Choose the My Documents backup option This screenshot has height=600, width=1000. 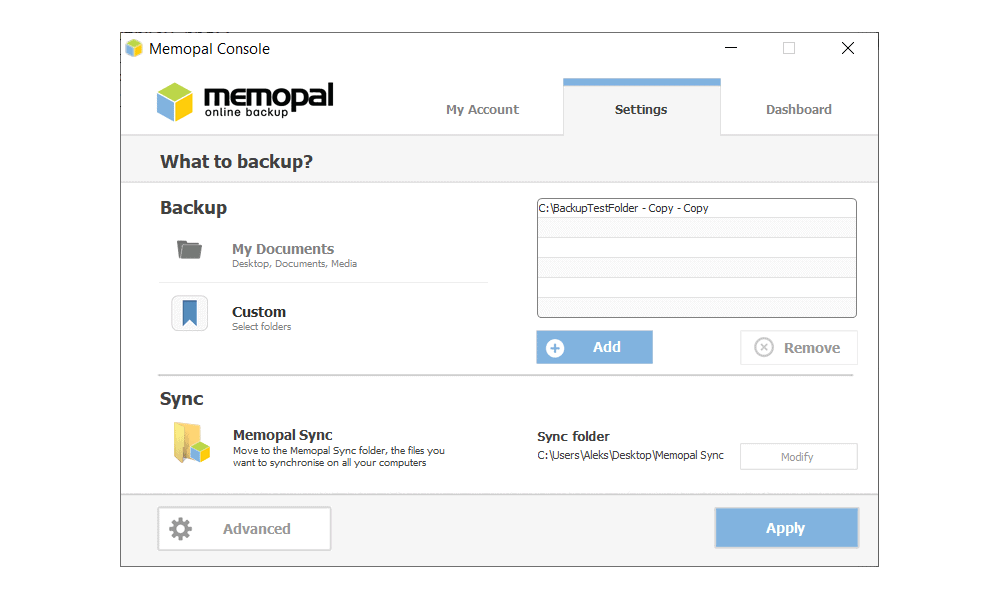283,249
